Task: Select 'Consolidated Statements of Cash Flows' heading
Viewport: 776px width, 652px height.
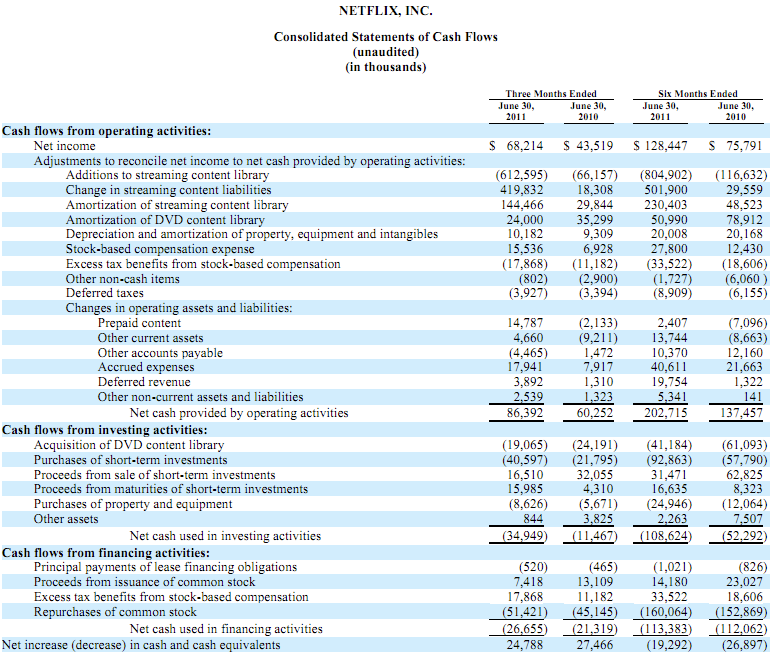Action: coord(386,37)
